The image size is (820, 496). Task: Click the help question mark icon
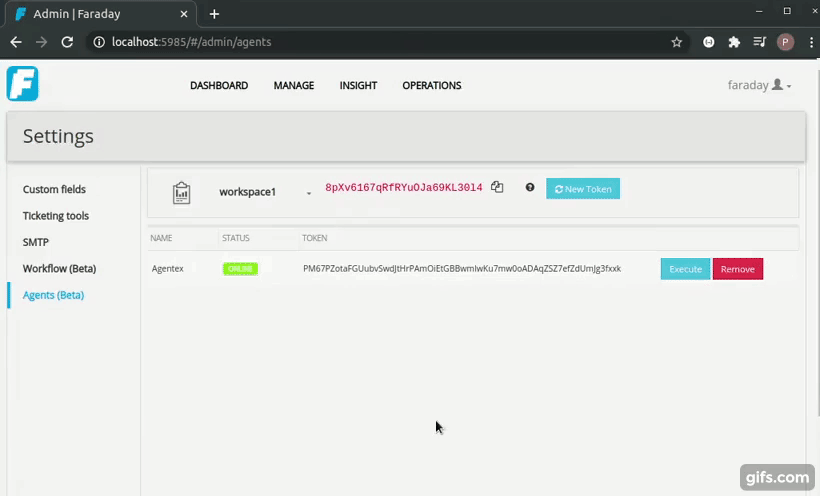point(530,187)
